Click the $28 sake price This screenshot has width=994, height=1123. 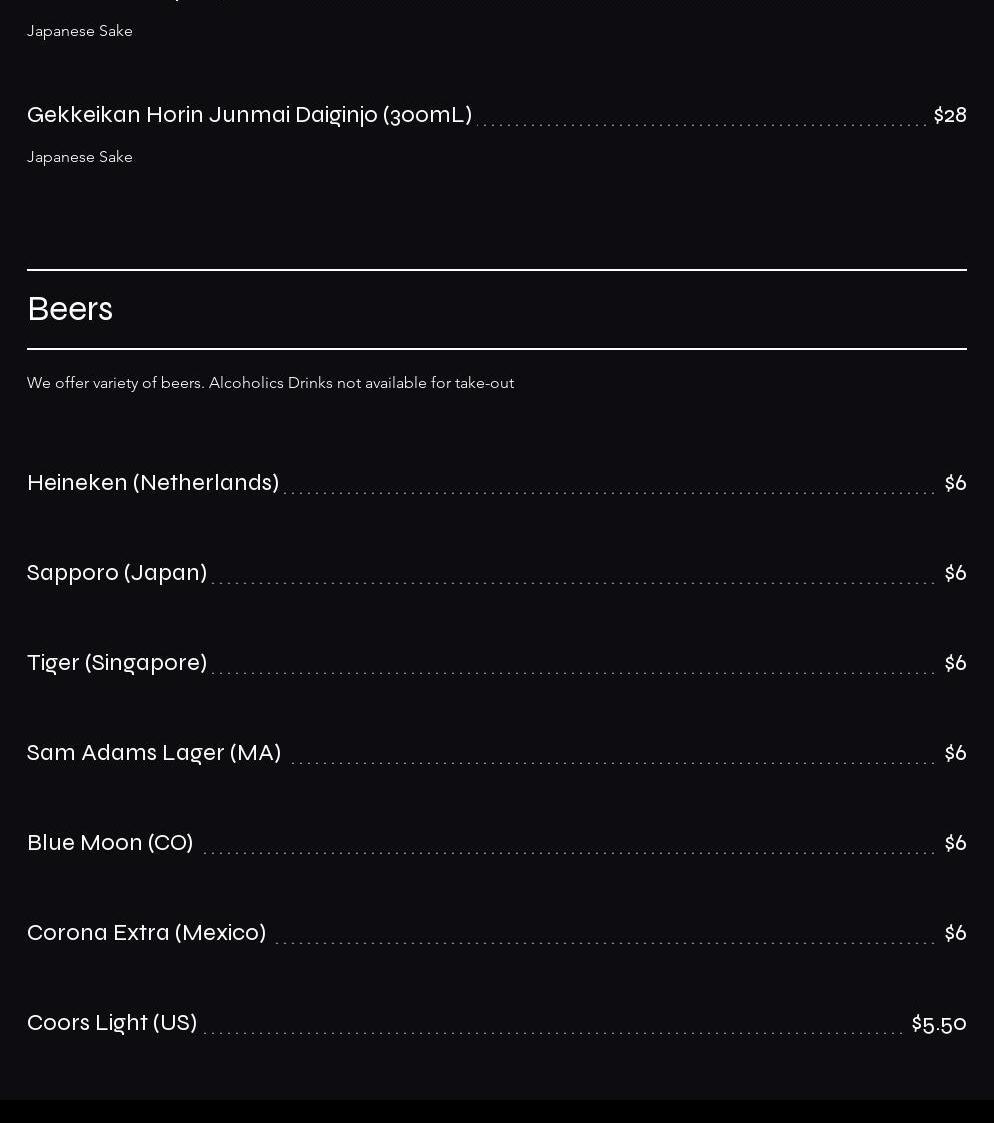(x=950, y=115)
